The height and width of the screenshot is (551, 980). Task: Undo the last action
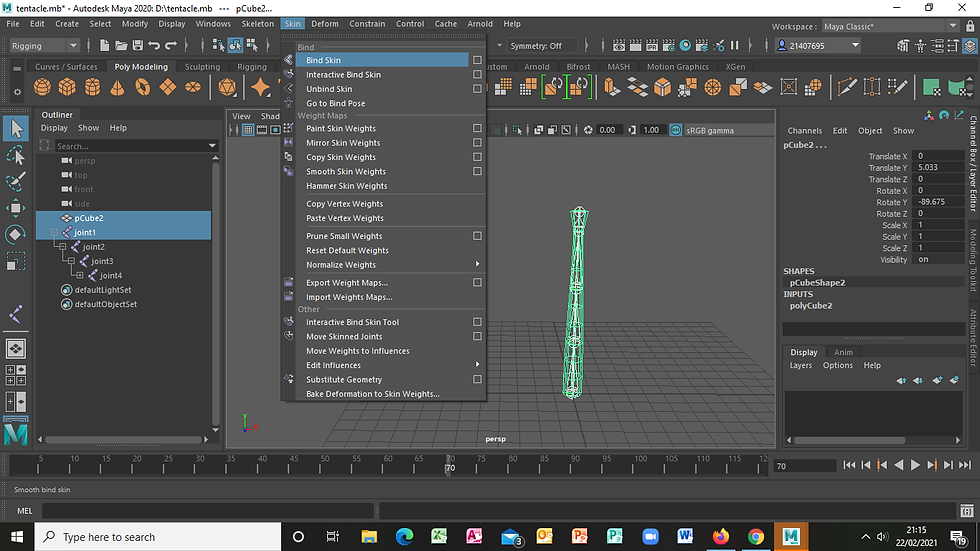click(x=154, y=45)
